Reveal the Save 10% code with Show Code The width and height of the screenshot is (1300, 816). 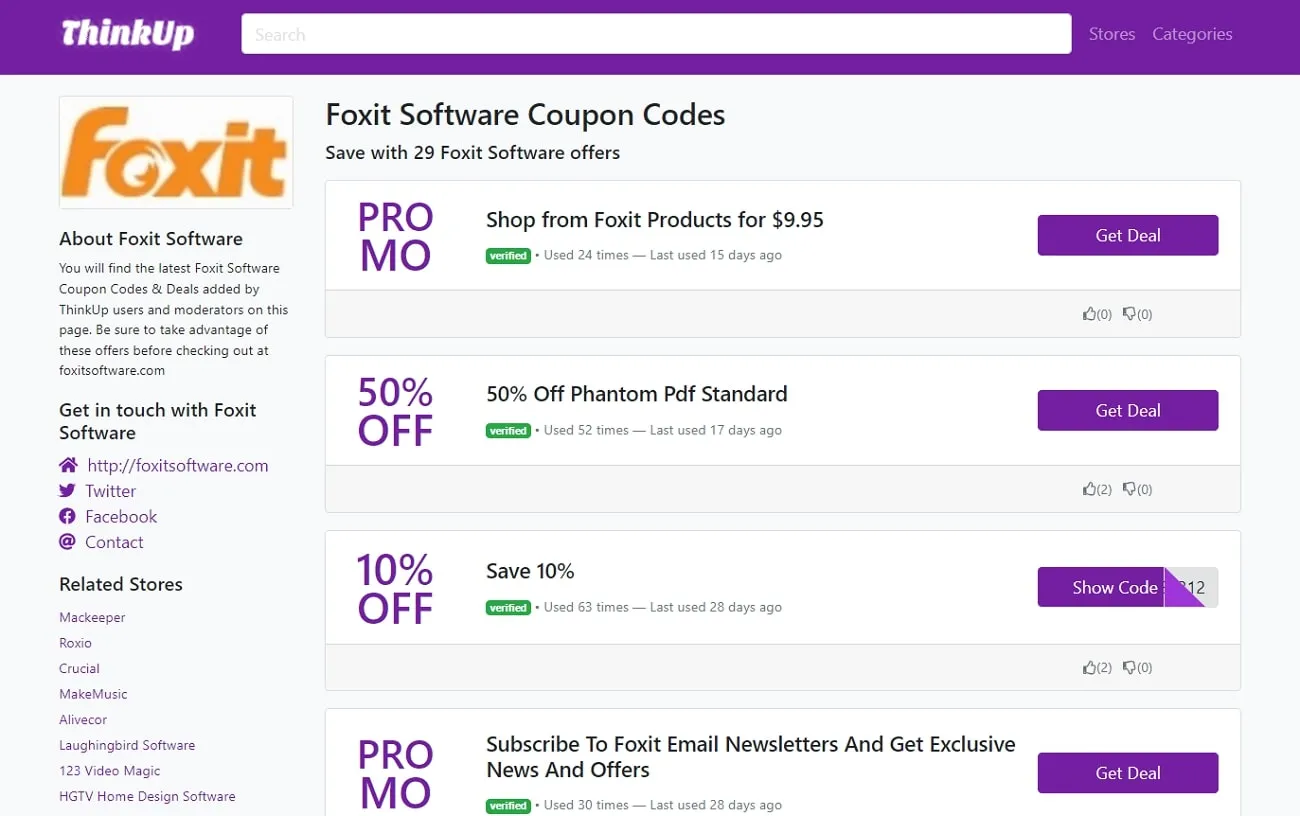coord(1110,587)
